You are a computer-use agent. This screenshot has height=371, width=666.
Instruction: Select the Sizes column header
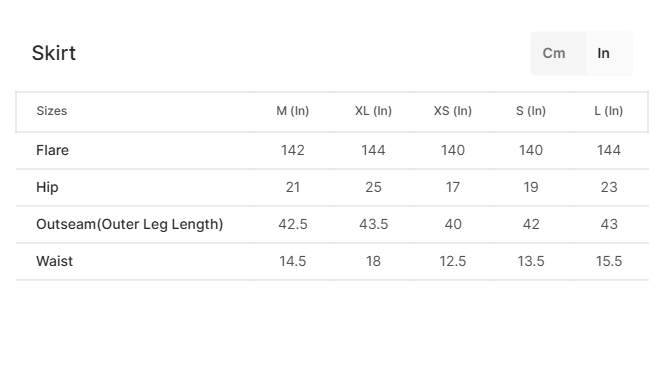click(52, 111)
